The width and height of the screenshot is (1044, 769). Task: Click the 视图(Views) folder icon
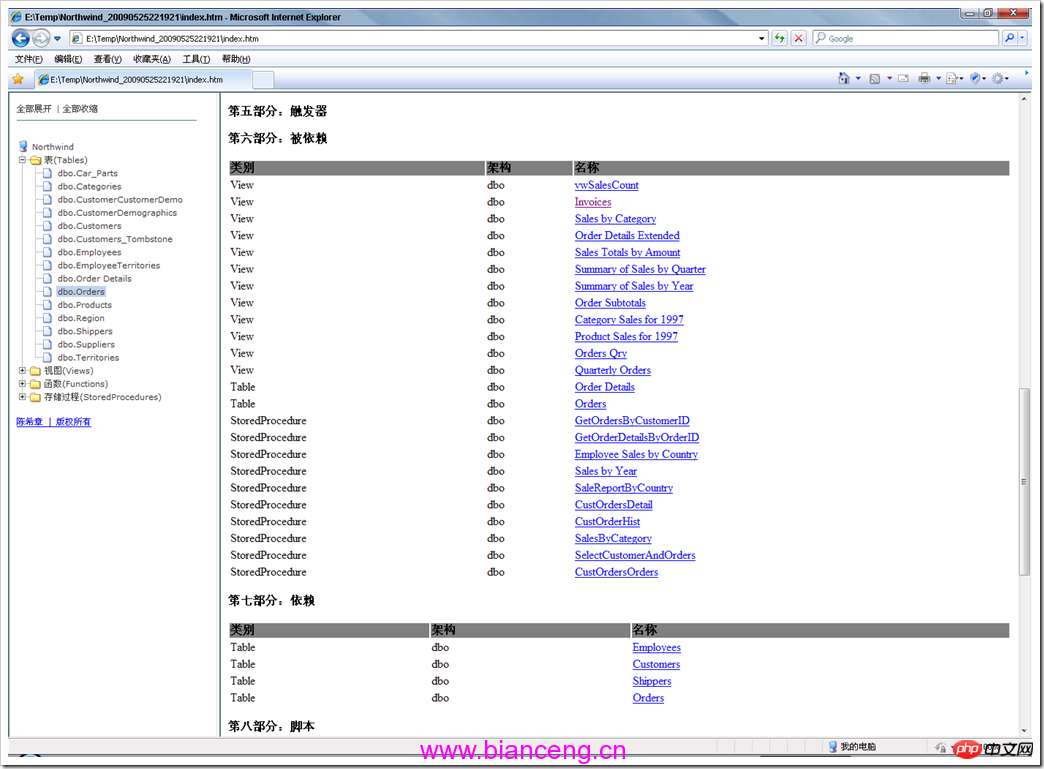(x=35, y=371)
